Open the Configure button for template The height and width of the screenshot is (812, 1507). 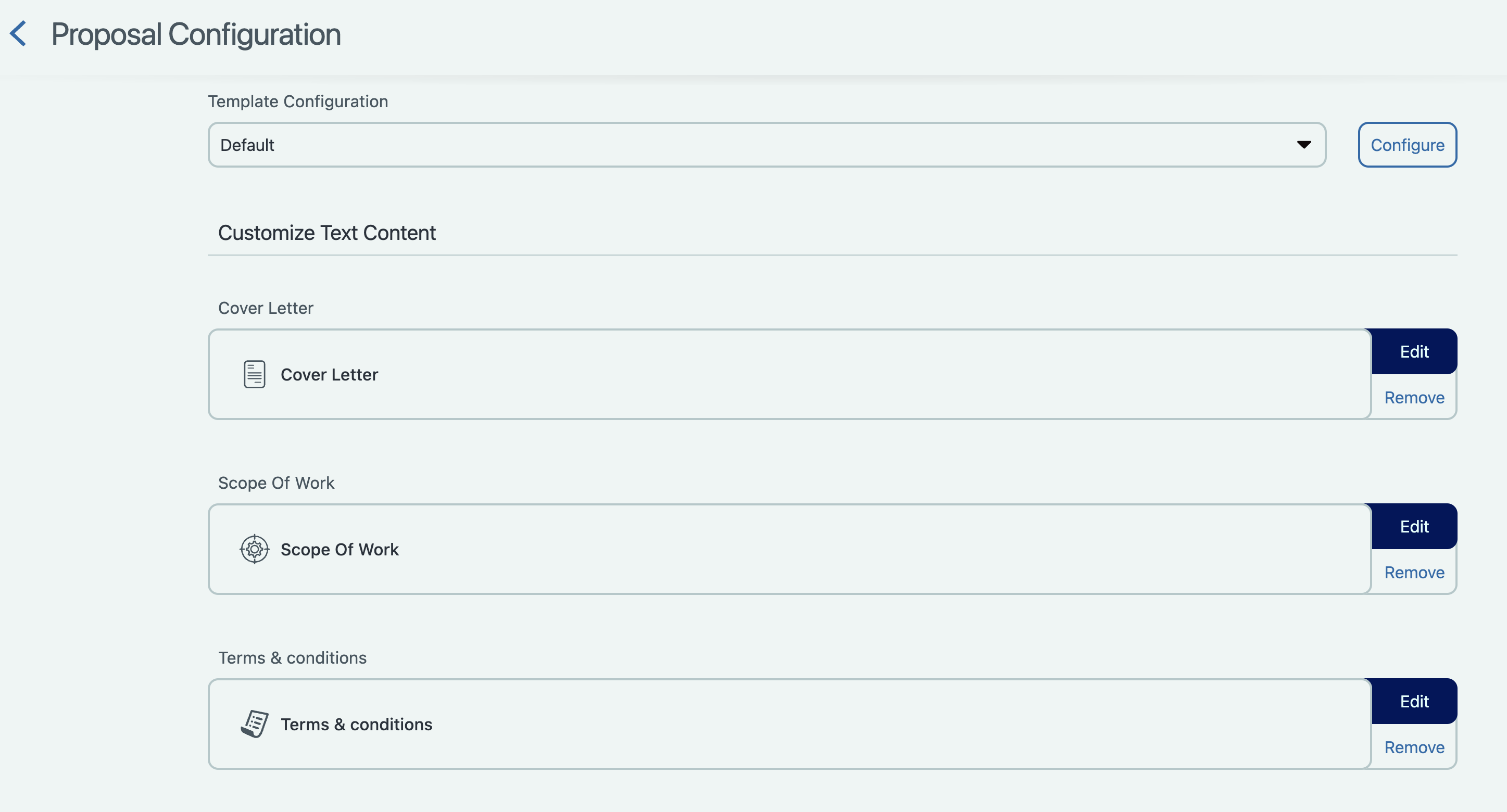(x=1407, y=144)
